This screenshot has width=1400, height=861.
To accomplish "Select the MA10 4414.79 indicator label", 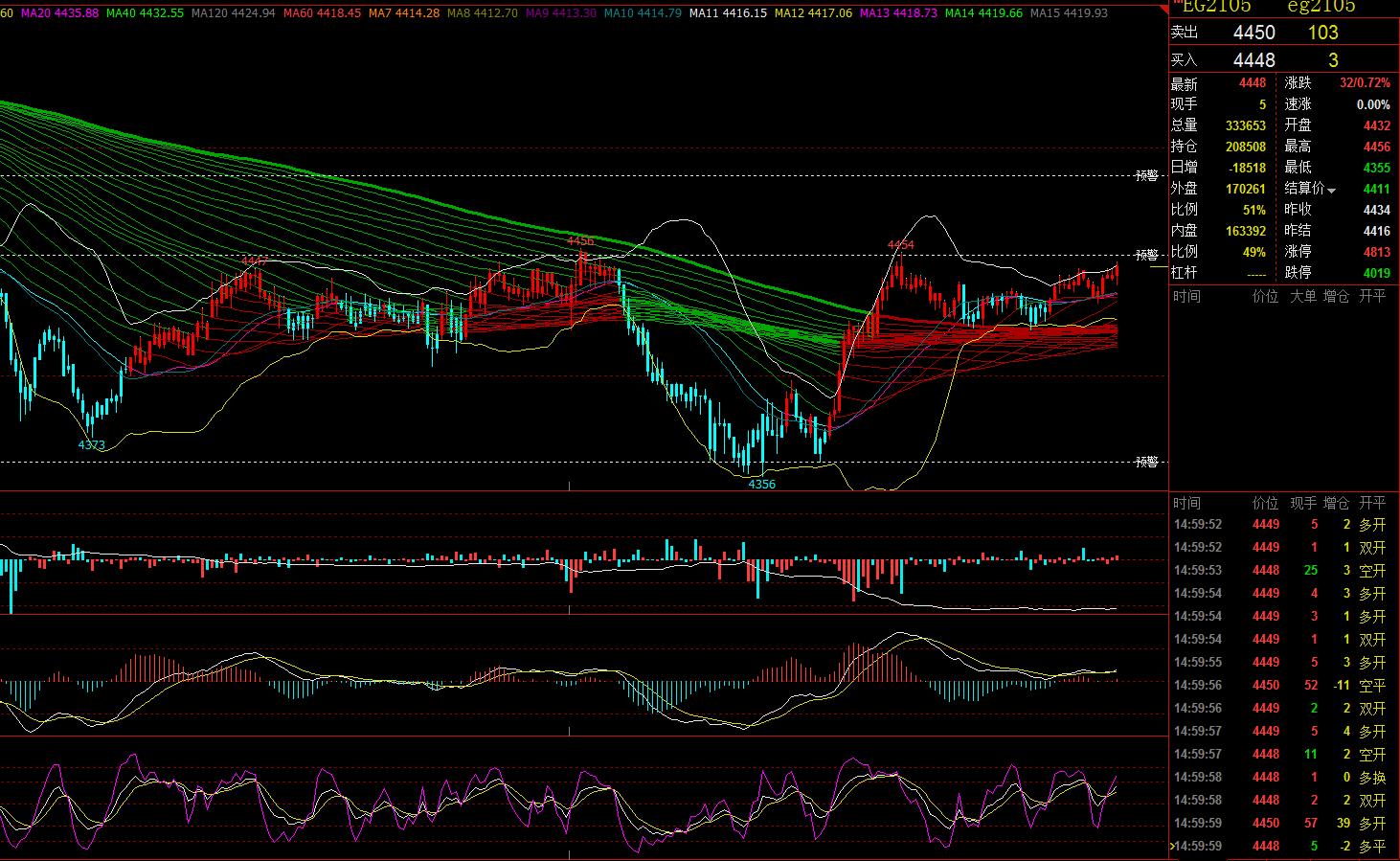I will point(643,13).
